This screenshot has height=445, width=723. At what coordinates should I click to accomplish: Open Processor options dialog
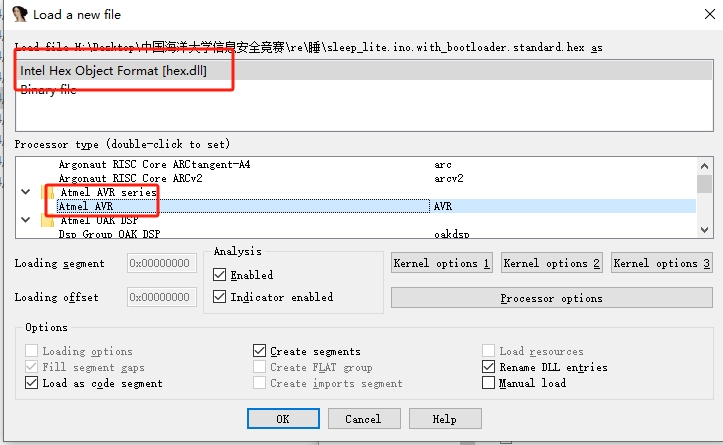click(551, 298)
